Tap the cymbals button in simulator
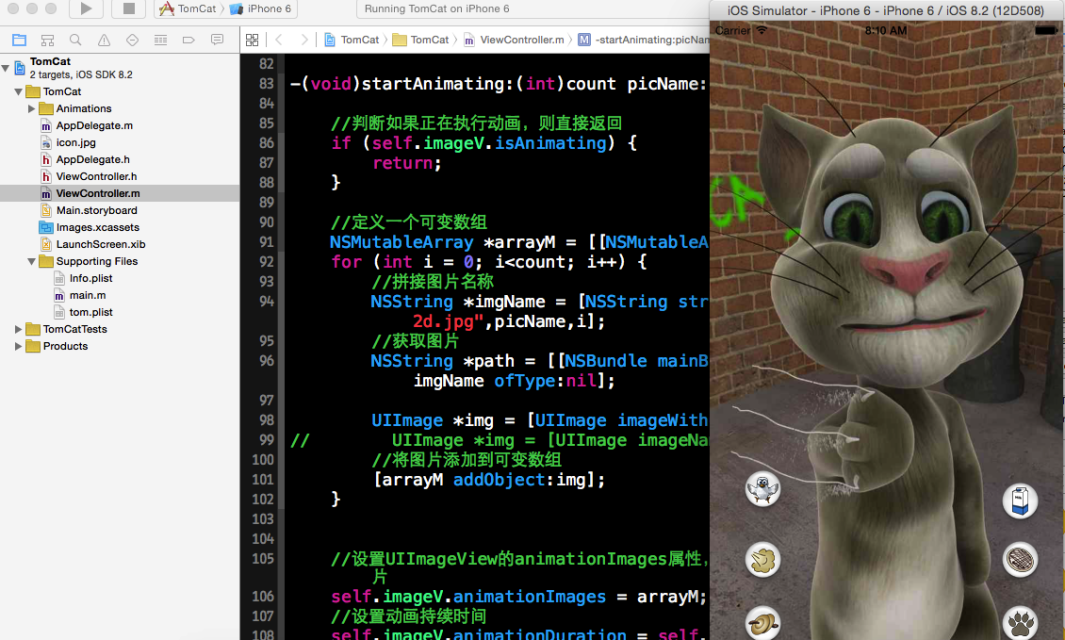The width and height of the screenshot is (1065, 640). [763, 623]
